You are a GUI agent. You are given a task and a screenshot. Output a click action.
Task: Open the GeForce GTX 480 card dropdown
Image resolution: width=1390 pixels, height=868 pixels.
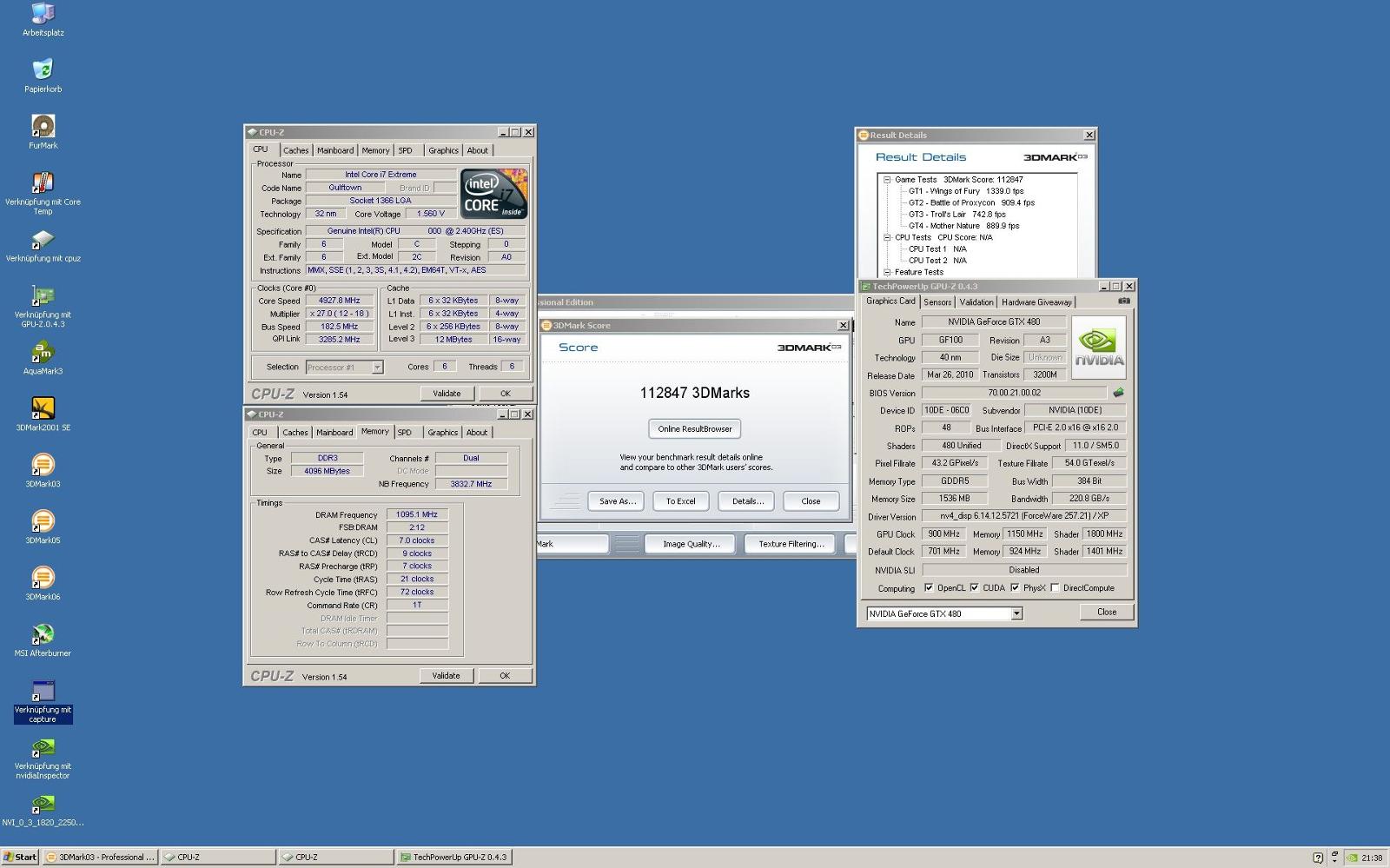tap(1016, 613)
